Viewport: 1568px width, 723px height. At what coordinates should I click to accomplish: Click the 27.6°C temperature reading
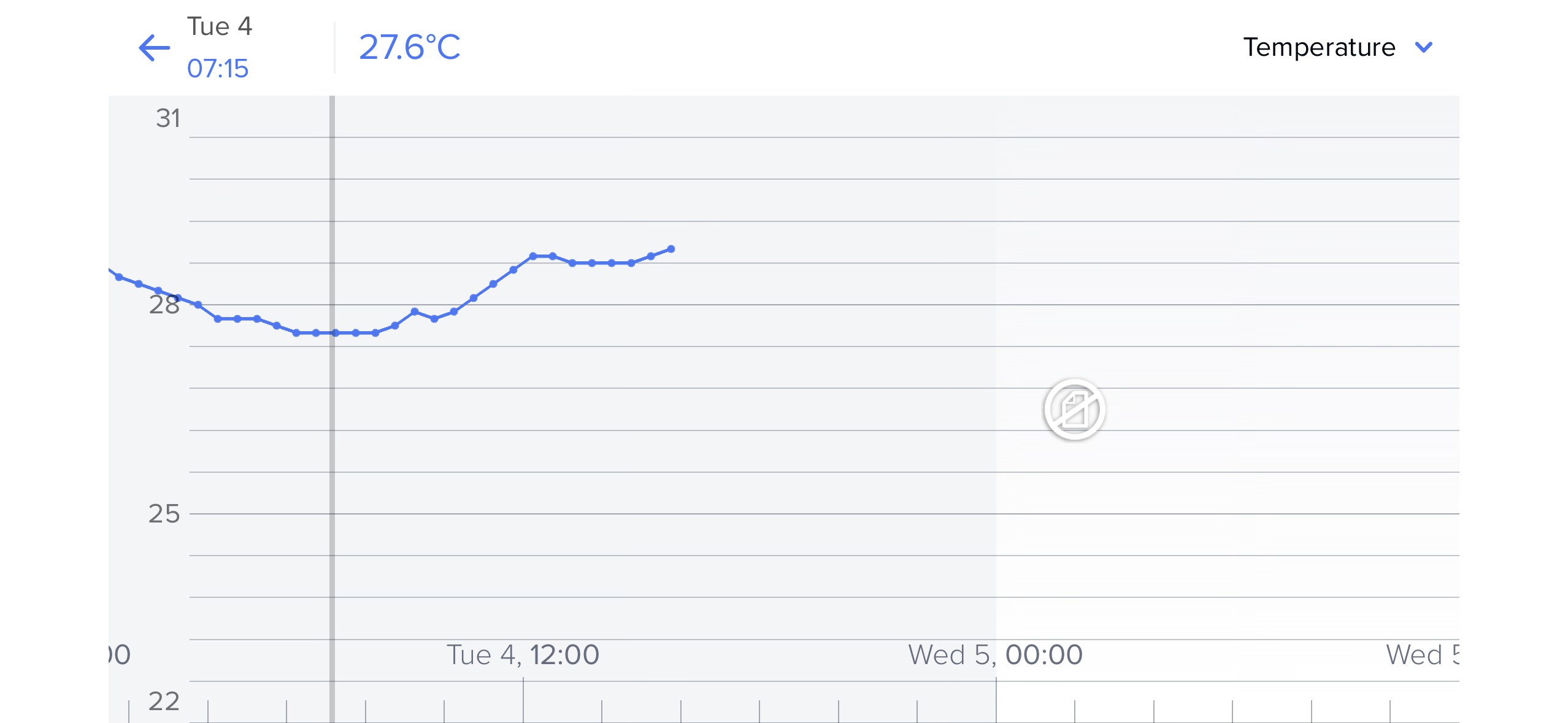pyautogui.click(x=409, y=47)
